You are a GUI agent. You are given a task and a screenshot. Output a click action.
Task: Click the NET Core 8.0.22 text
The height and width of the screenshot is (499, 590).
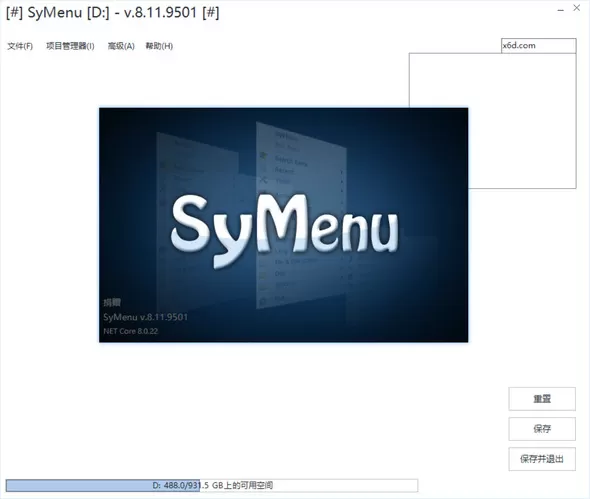131,331
